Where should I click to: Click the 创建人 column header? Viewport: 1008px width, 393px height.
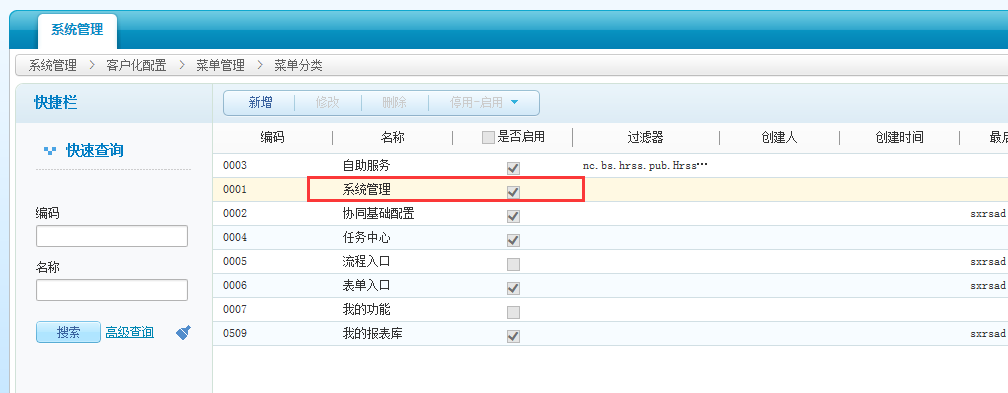(779, 137)
